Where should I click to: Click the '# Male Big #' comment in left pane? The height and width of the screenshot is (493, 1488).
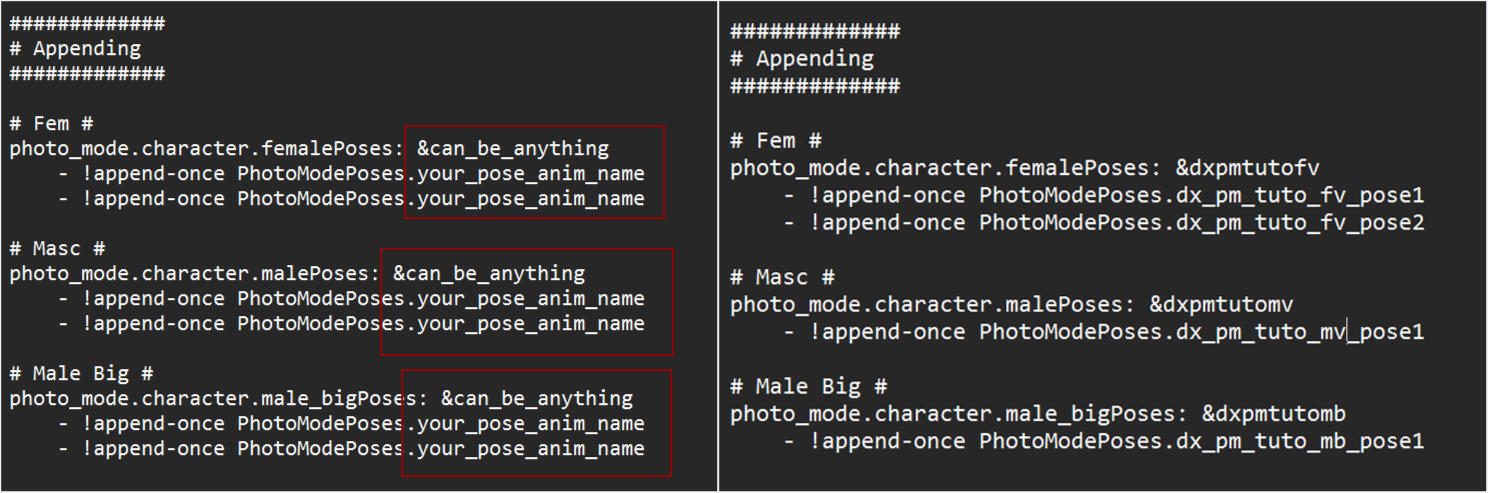[82, 374]
